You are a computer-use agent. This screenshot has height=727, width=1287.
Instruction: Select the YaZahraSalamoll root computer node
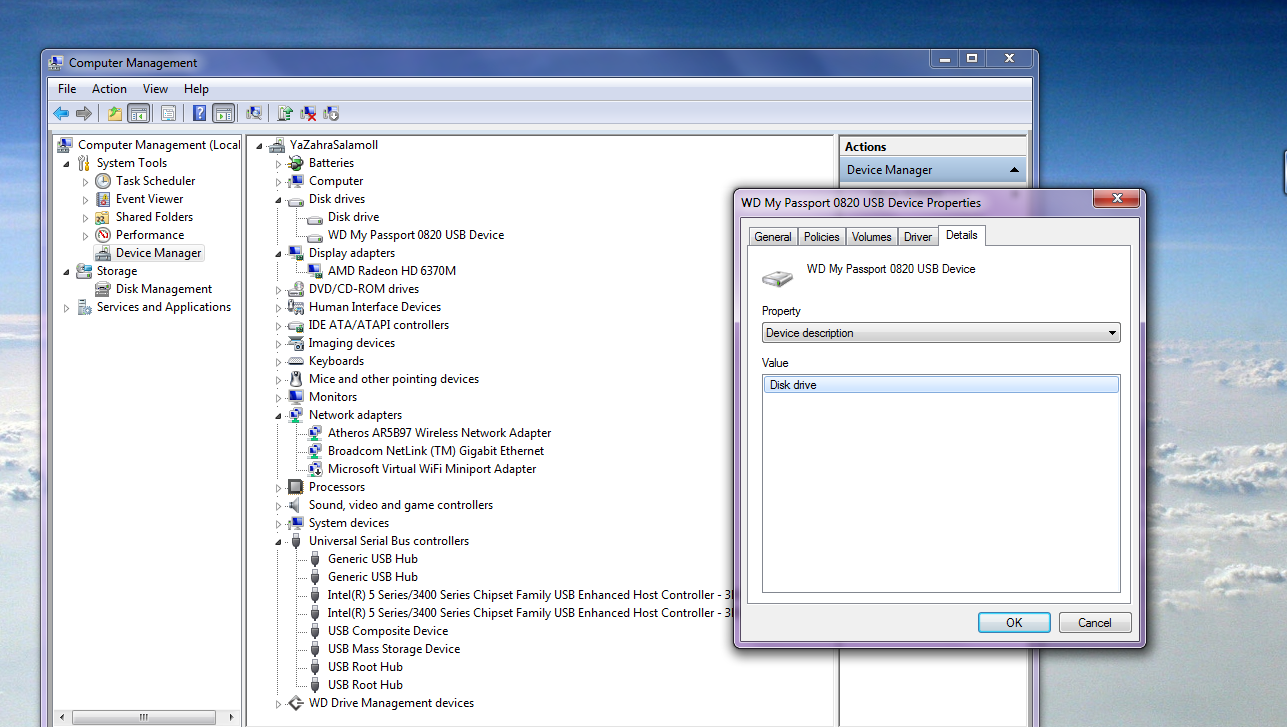(x=334, y=145)
